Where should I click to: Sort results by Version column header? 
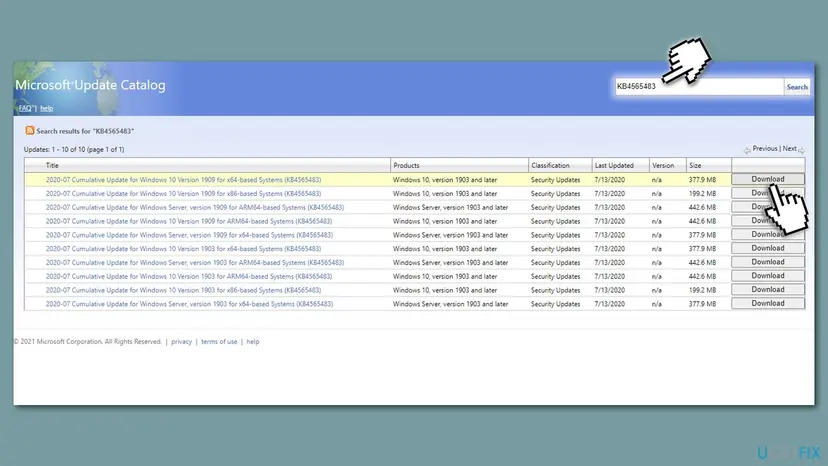point(663,165)
